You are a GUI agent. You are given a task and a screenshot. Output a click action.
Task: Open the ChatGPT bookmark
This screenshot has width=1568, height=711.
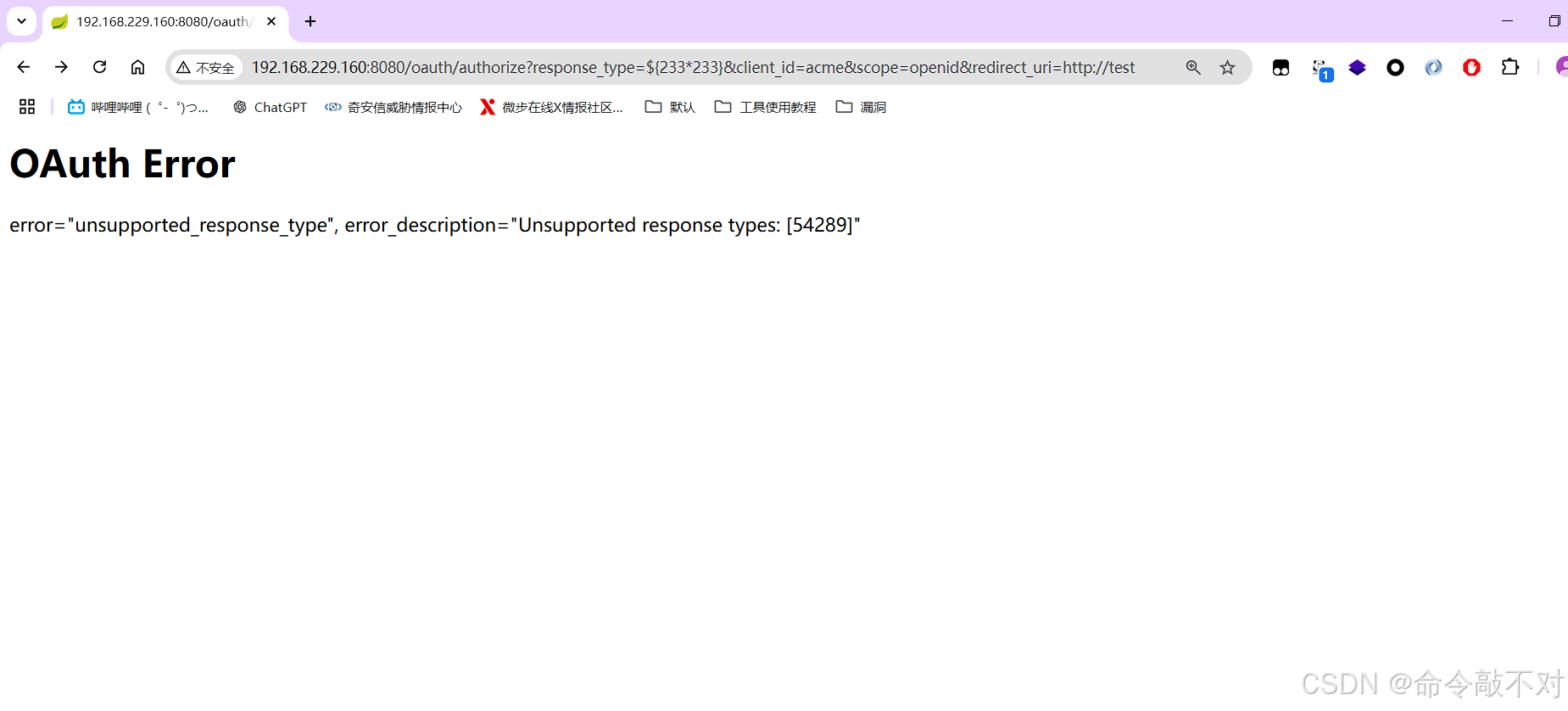pyautogui.click(x=270, y=107)
